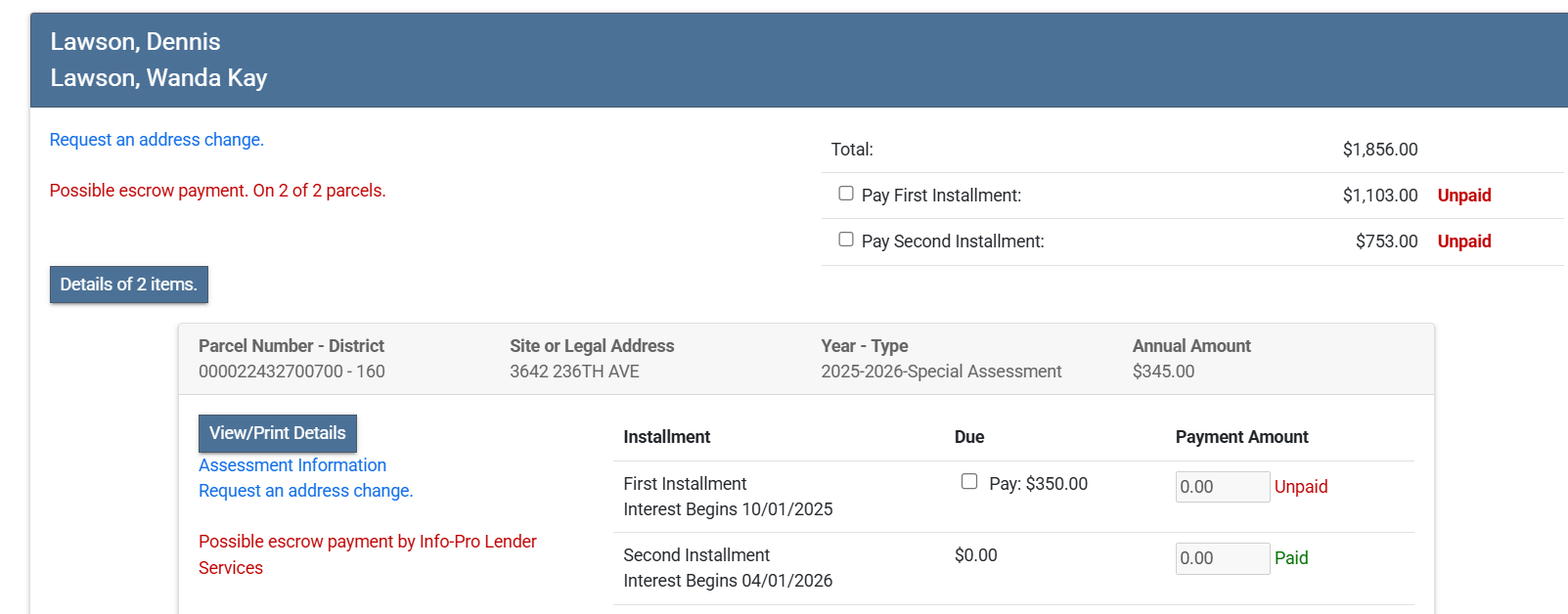Click the Lawson, Dennis header name
Viewport: 1568px width, 614px height.
pyautogui.click(x=135, y=42)
